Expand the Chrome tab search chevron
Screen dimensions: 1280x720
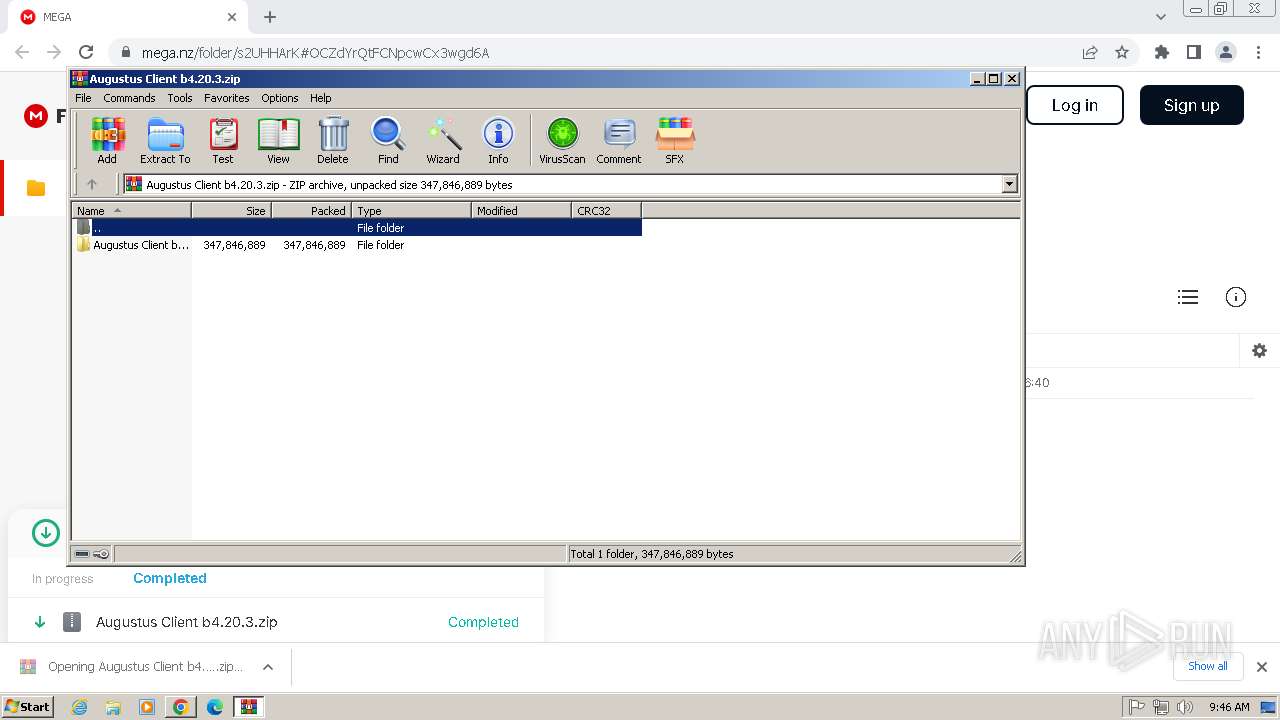pyautogui.click(x=1161, y=17)
